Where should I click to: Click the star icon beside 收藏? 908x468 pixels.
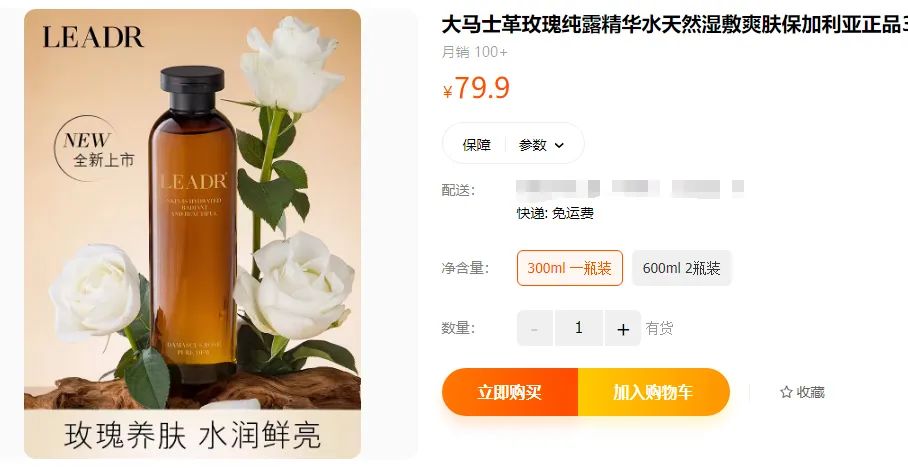[786, 392]
